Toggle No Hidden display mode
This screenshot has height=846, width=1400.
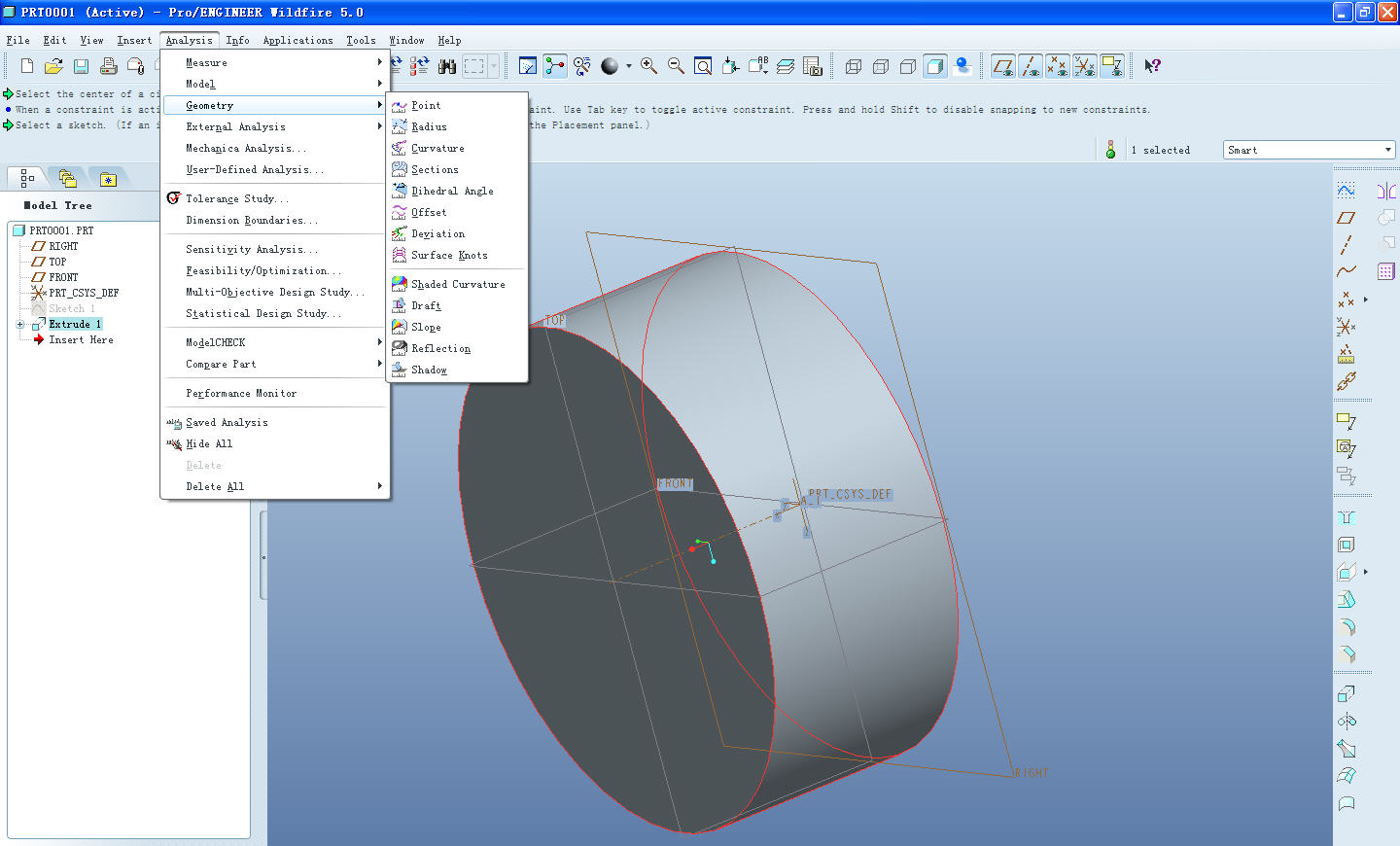point(908,66)
